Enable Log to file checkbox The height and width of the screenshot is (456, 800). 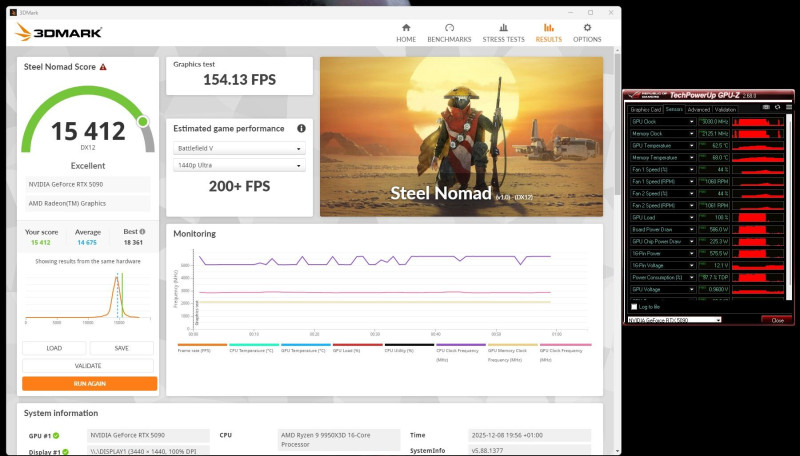pos(634,307)
